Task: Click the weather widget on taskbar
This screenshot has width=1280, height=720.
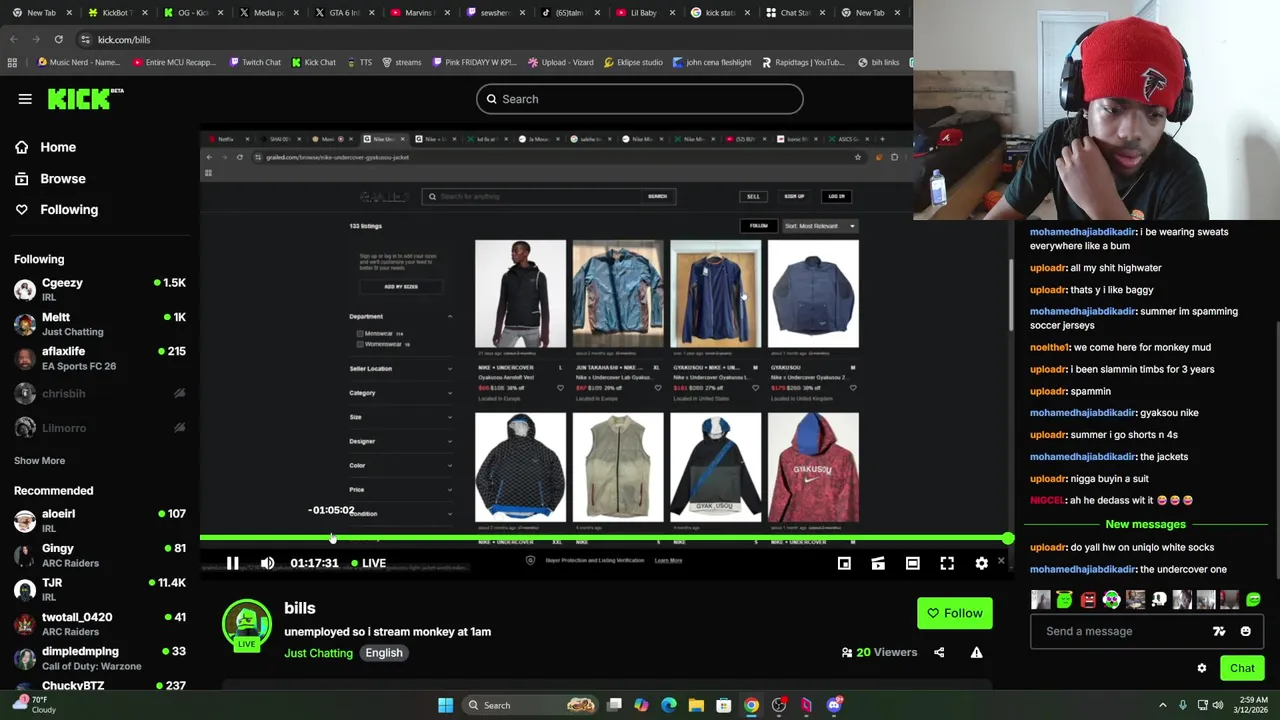Action: (x=33, y=705)
